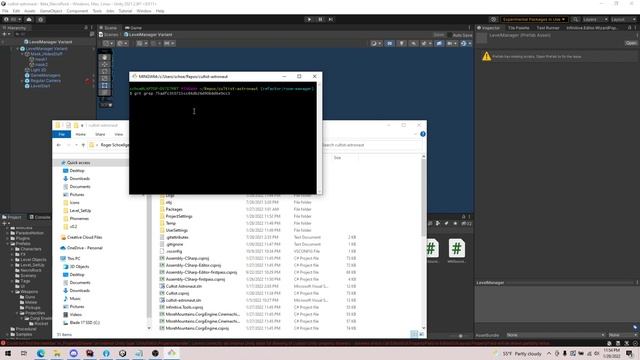Viewport: 640px width, 360px height.
Task: Select second C# script thumbnail in Project
Action: pyautogui.click(x=456, y=249)
